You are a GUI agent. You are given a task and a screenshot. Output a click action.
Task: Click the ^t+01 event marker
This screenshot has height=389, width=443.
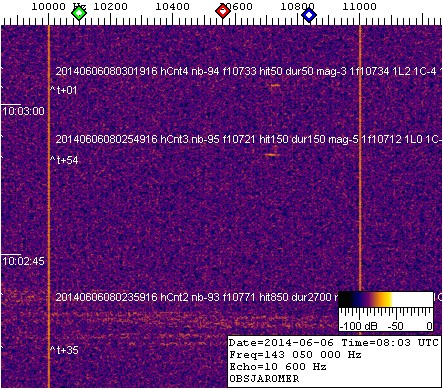63,90
